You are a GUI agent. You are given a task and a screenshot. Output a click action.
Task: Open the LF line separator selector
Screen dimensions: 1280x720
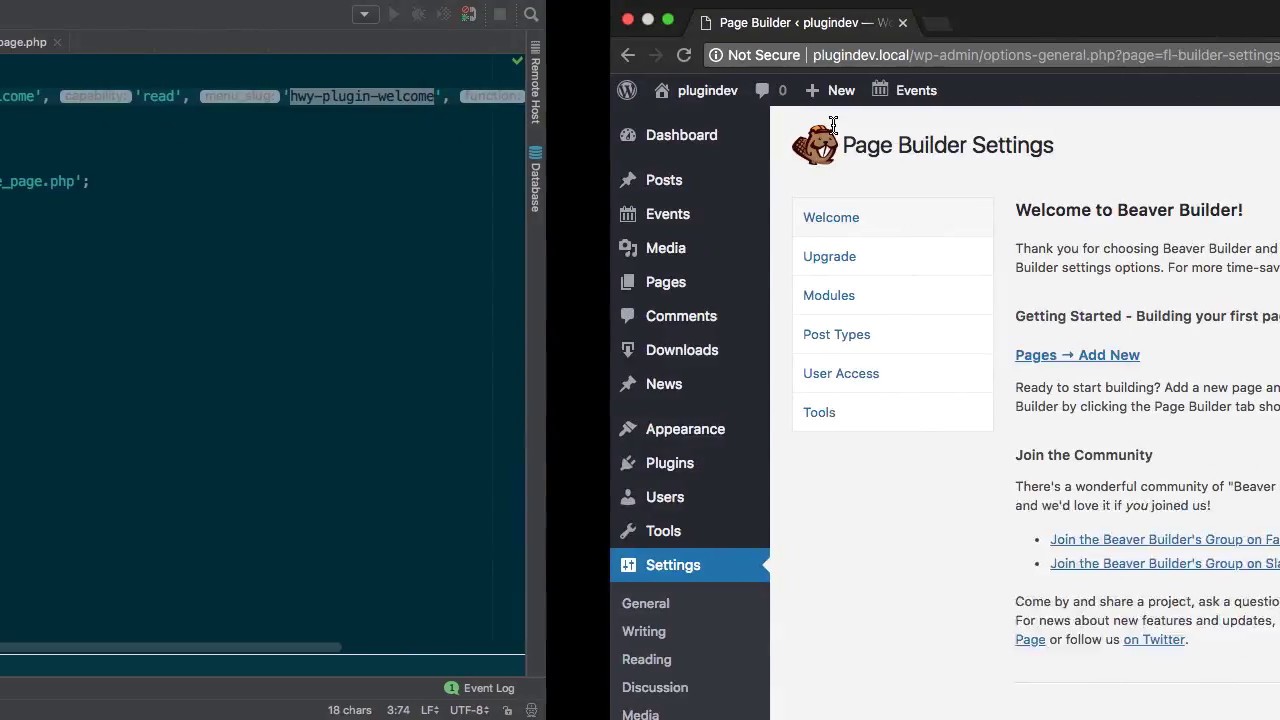(430, 710)
